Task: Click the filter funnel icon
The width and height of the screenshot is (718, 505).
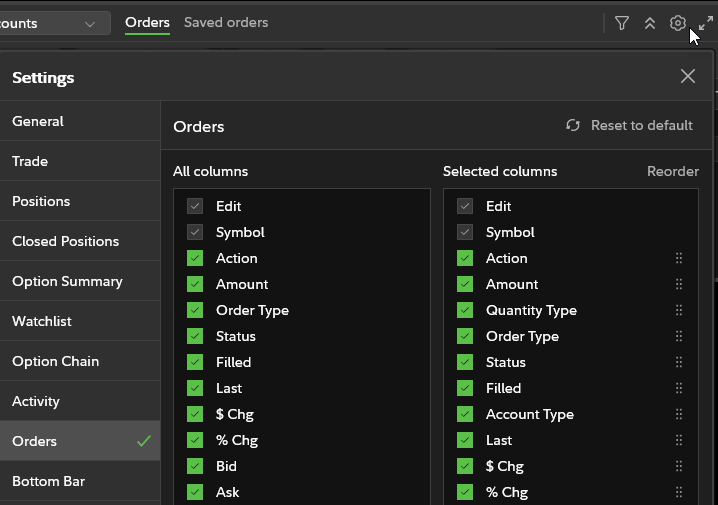Action: pyautogui.click(x=622, y=23)
